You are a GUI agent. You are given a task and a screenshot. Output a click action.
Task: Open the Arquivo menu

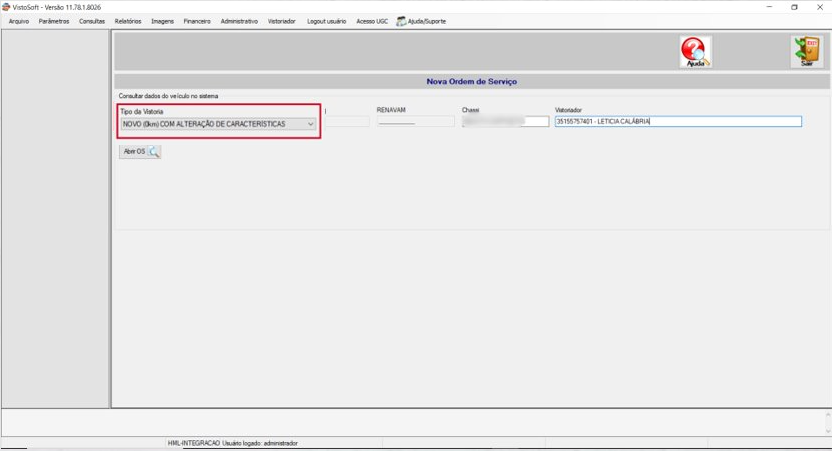point(19,21)
